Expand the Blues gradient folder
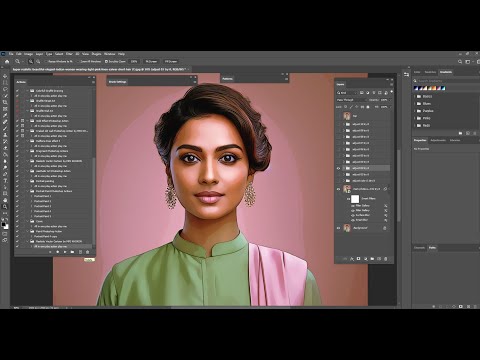Image resolution: width=480 pixels, height=360 pixels. 415,104
